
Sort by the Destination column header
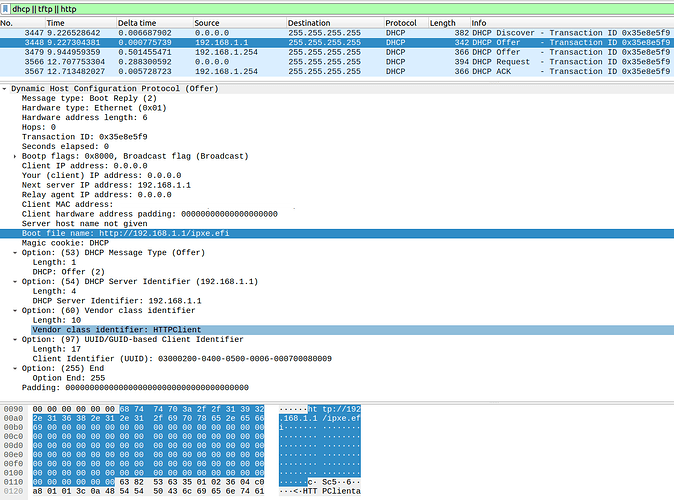pos(335,23)
